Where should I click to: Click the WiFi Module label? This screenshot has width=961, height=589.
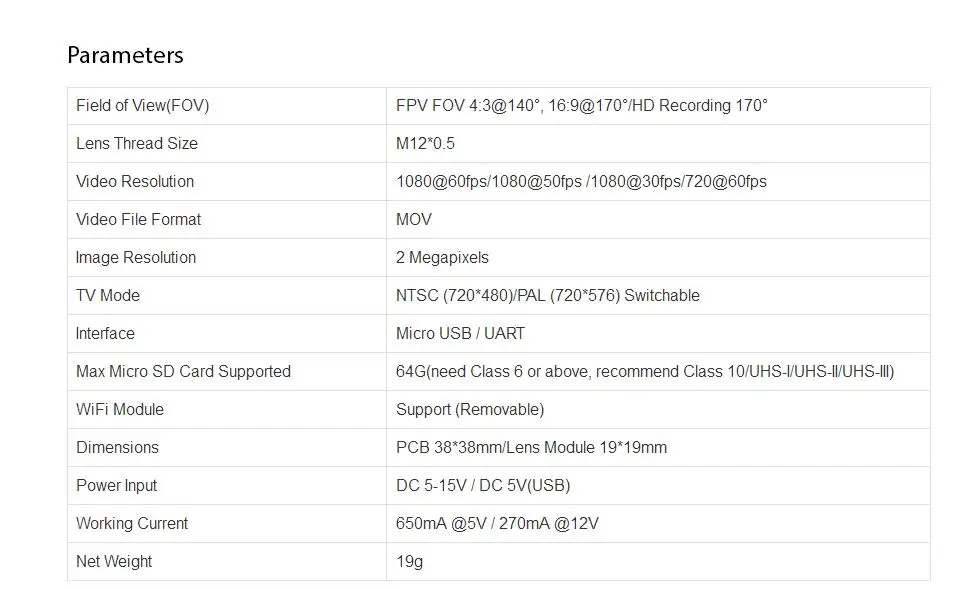tap(120, 410)
